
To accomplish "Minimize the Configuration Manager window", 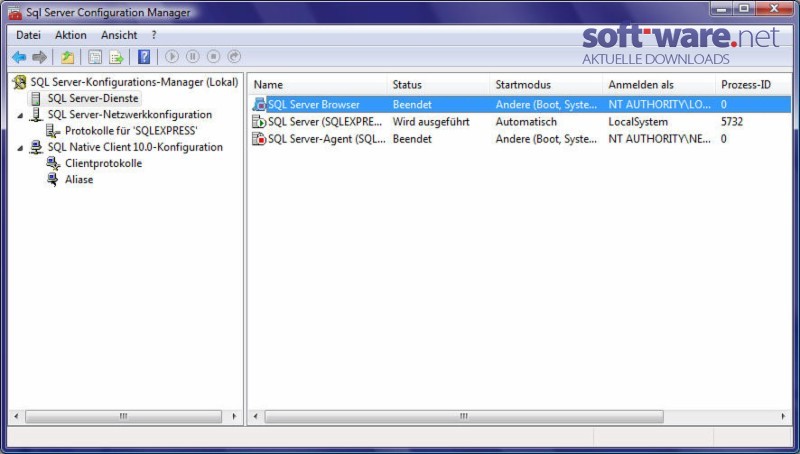I will pyautogui.click(x=721, y=9).
